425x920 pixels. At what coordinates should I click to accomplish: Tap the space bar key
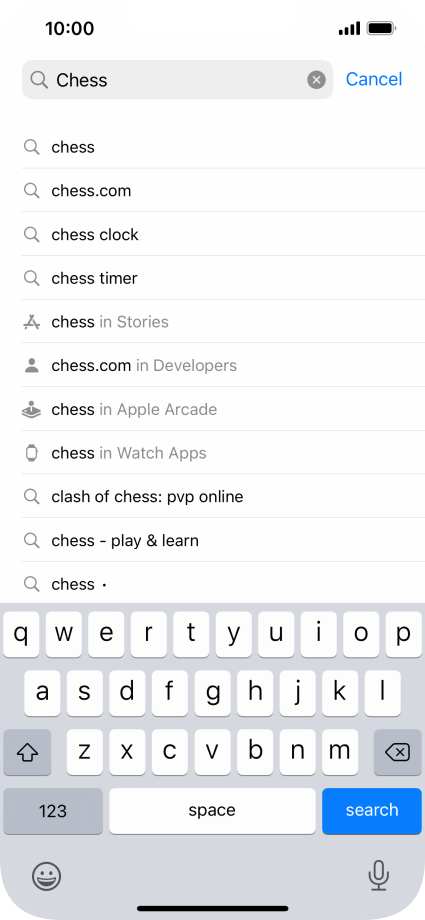pos(212,811)
